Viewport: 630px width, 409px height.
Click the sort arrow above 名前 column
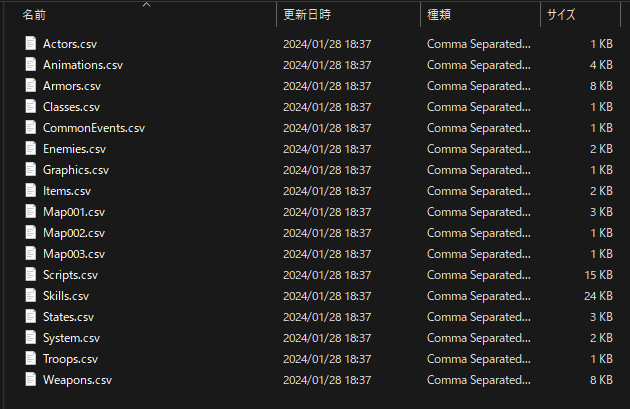(147, 4)
